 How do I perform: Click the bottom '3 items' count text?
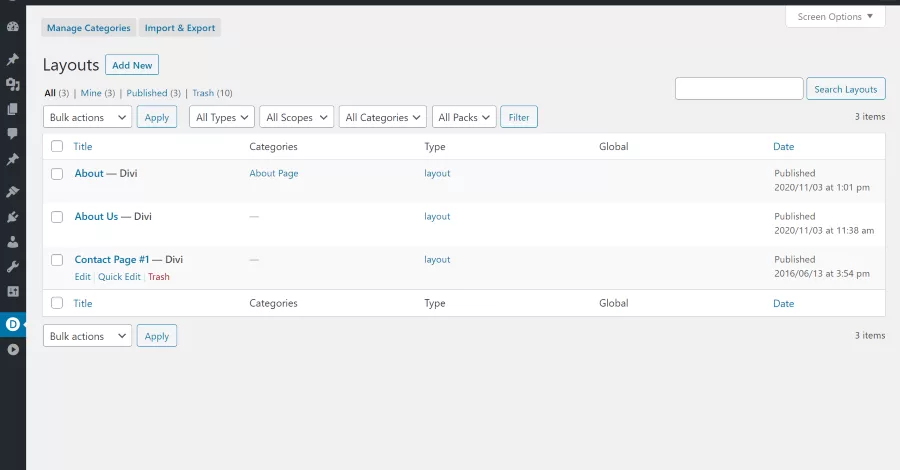(x=870, y=335)
